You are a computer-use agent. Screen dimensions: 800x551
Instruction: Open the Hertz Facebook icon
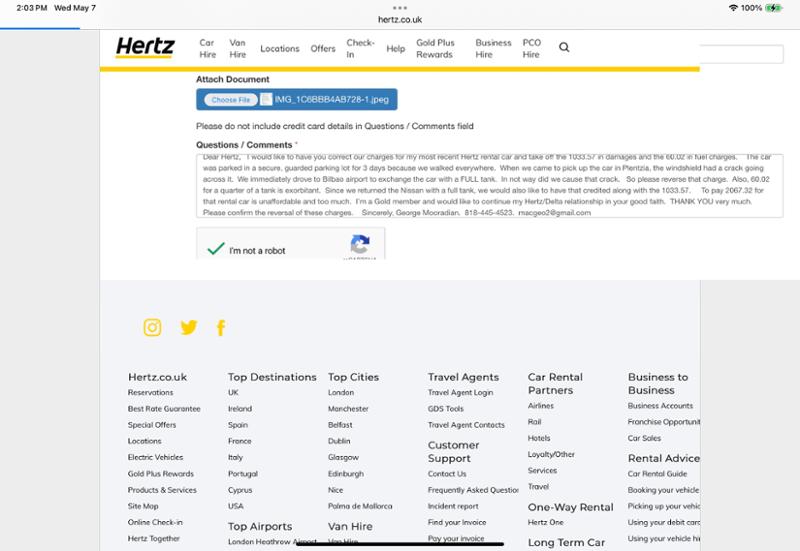[x=221, y=328]
